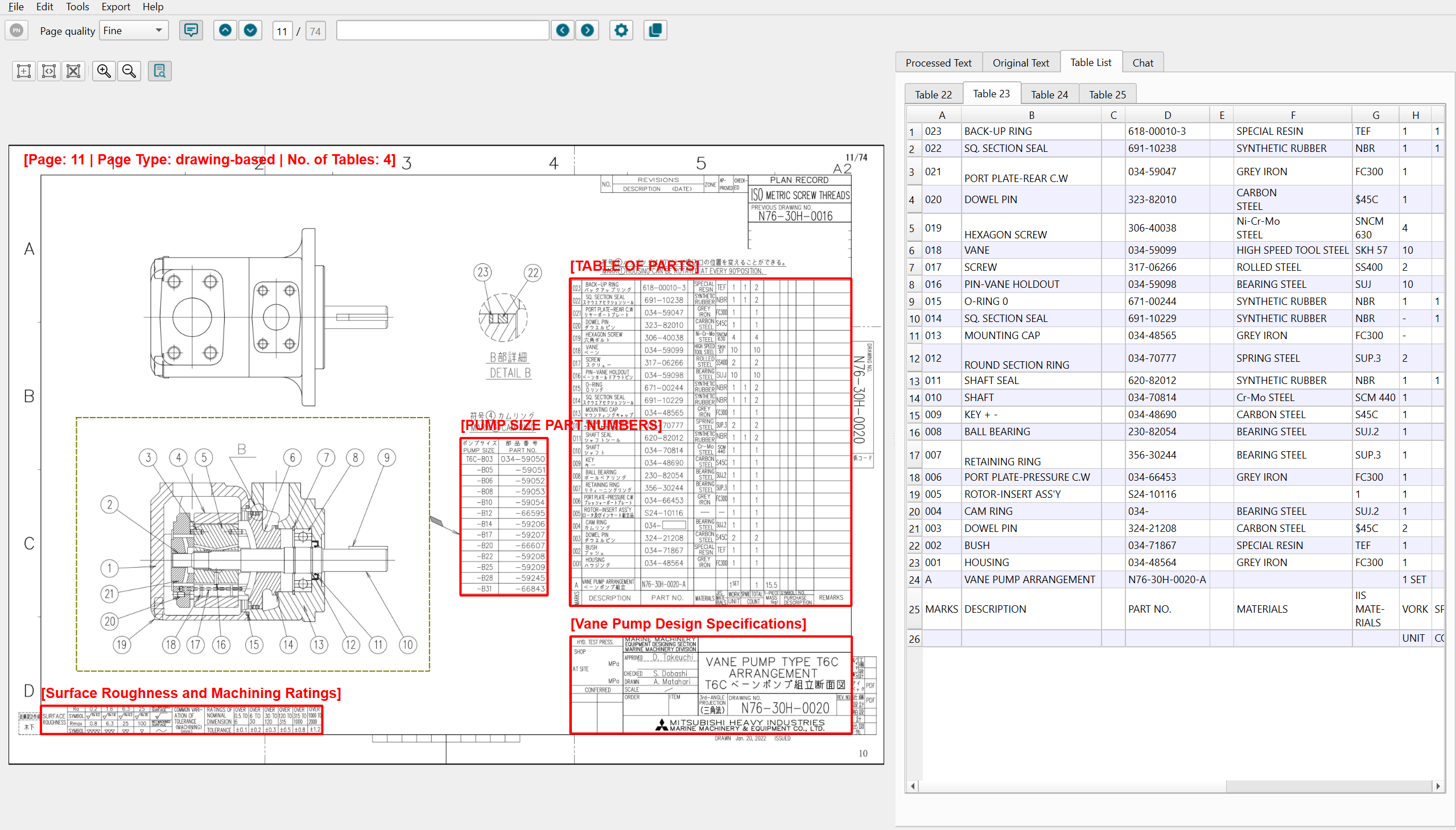Zoom in with the magnifier plus icon
Screen dimensions: 1456x830
pyautogui.click(x=104, y=71)
